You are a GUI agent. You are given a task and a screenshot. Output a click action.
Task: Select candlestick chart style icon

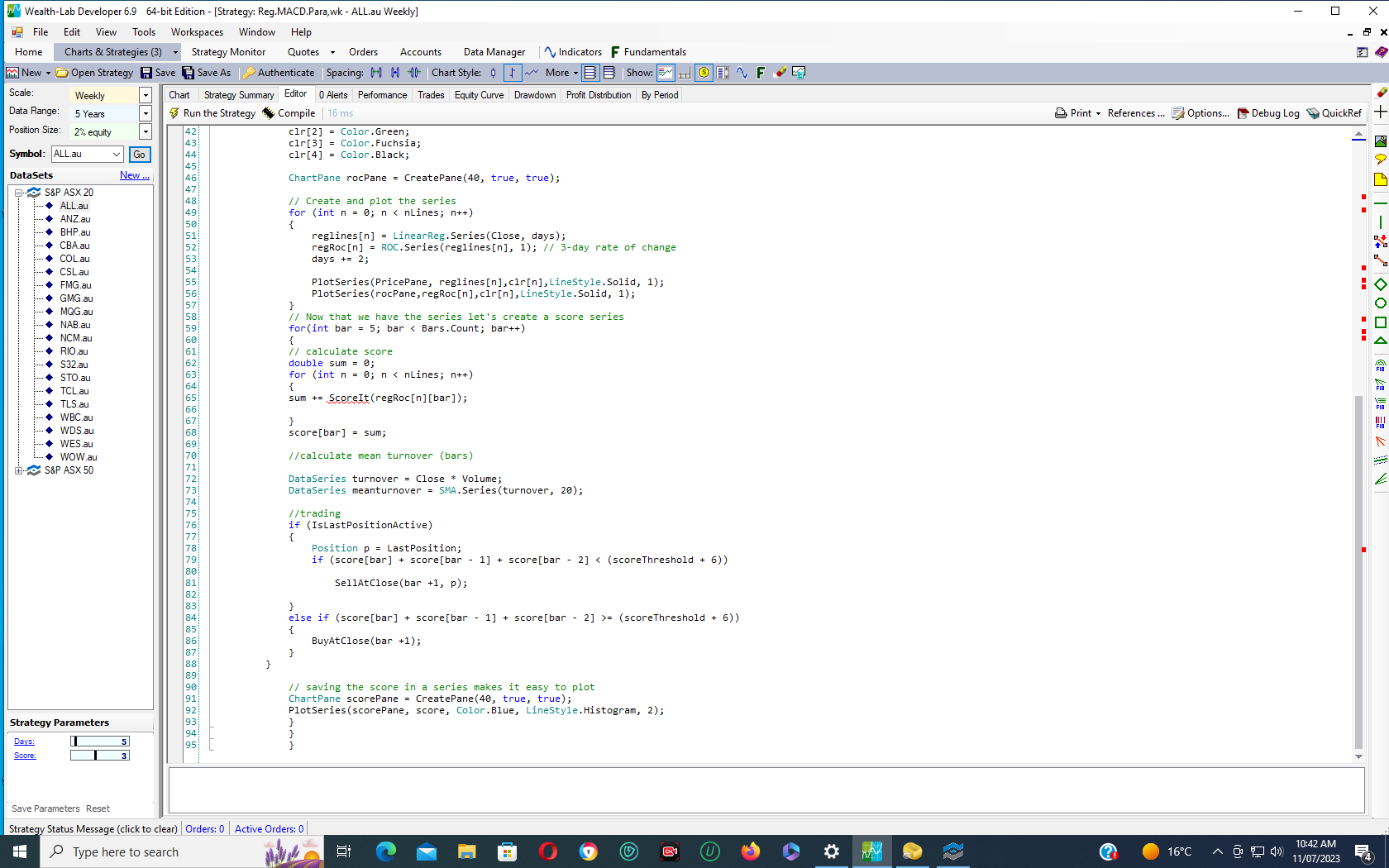tap(493, 73)
